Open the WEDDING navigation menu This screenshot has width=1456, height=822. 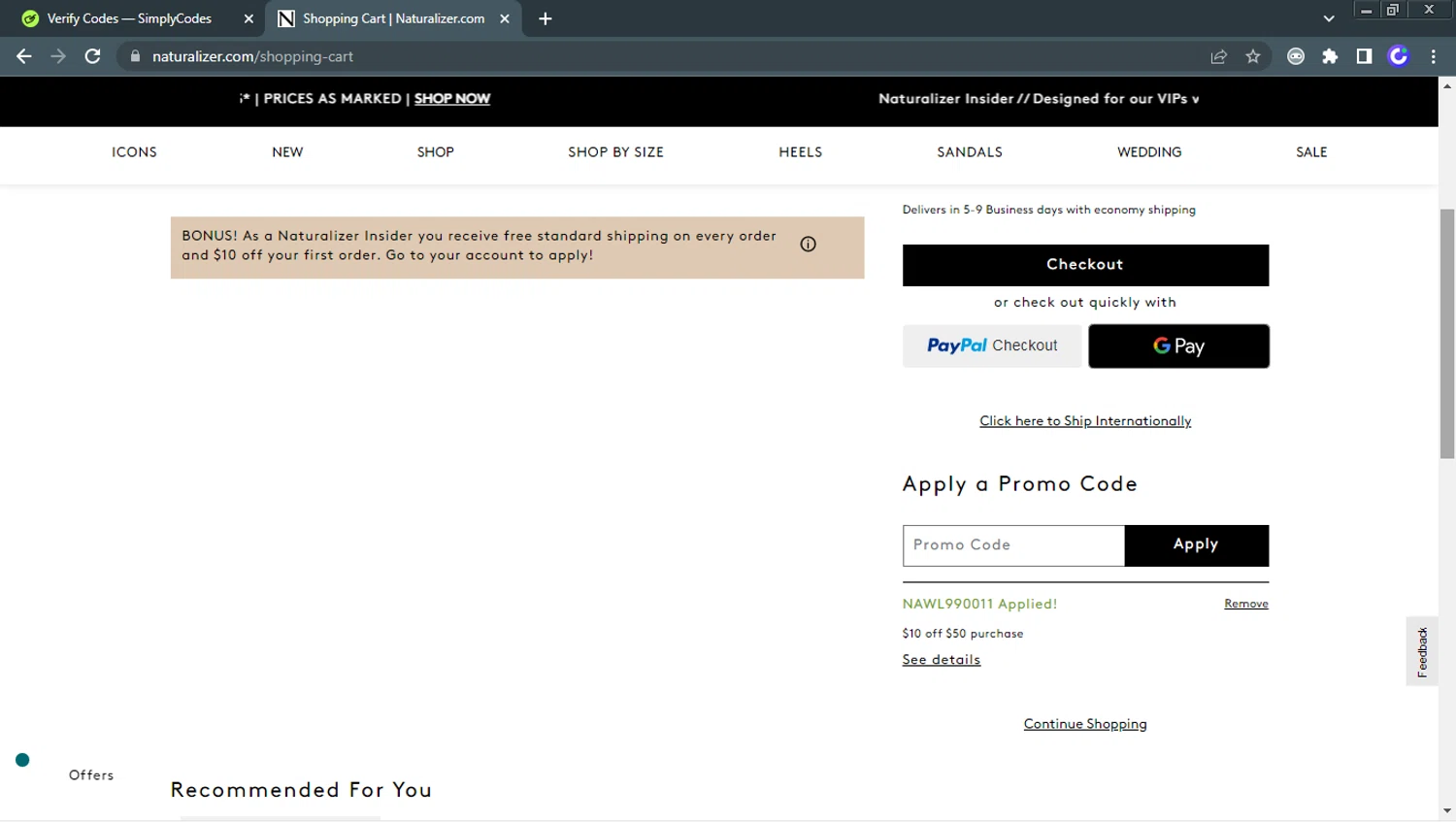coord(1149,152)
